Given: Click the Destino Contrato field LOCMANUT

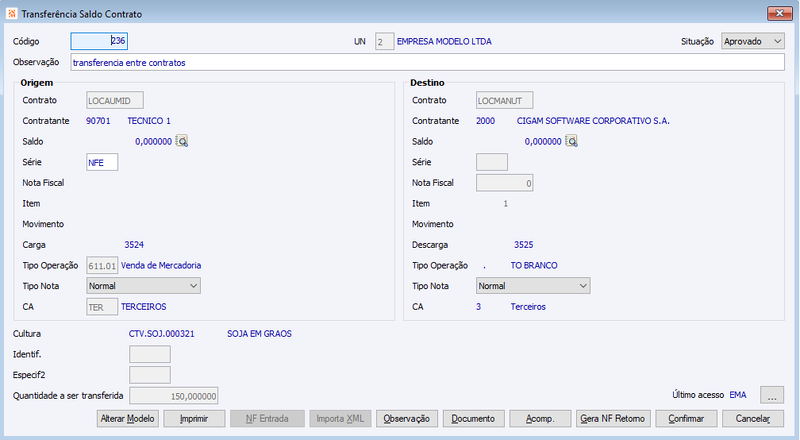Looking at the screenshot, I should point(505,101).
